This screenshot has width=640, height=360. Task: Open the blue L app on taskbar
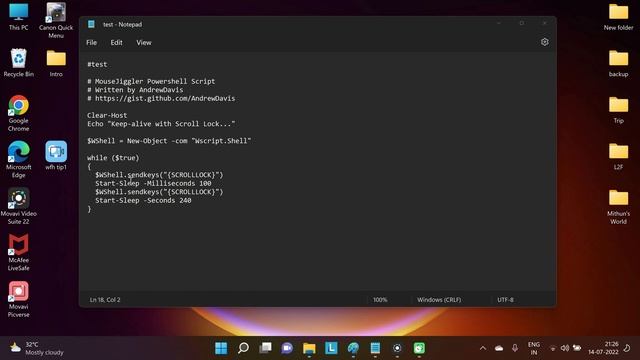click(331, 348)
